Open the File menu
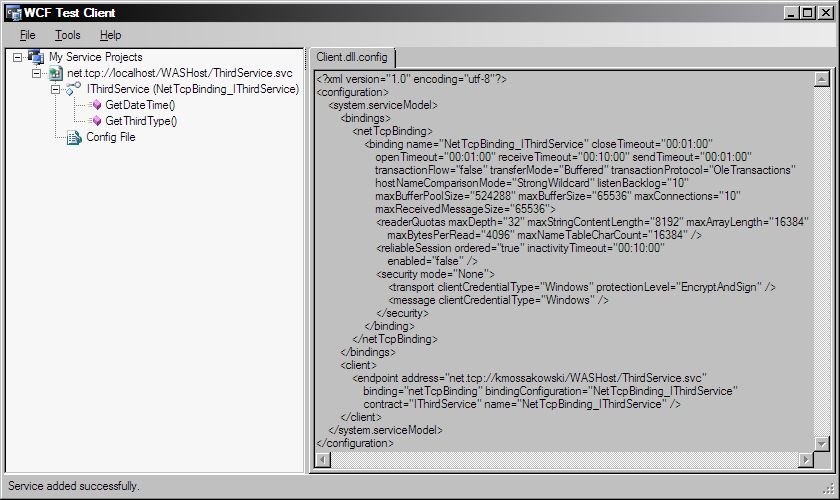 pos(27,35)
